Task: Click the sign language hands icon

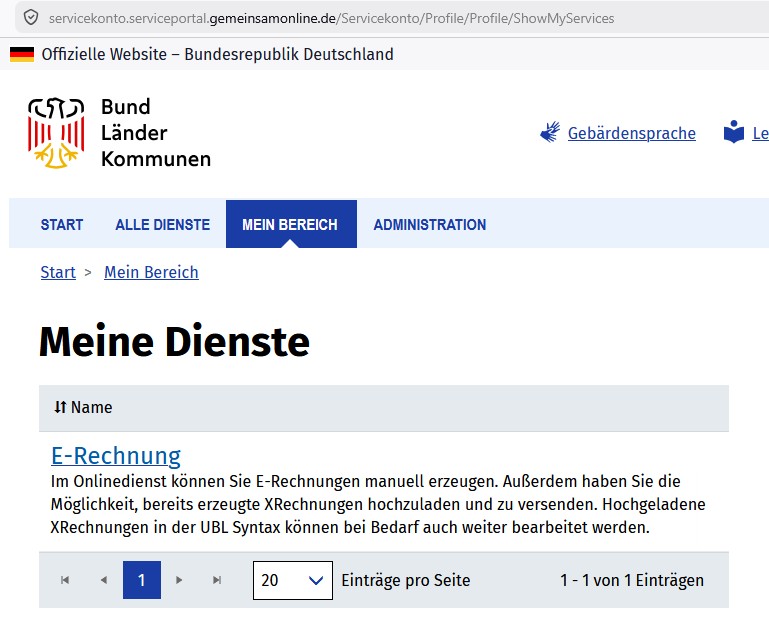Action: (x=550, y=132)
